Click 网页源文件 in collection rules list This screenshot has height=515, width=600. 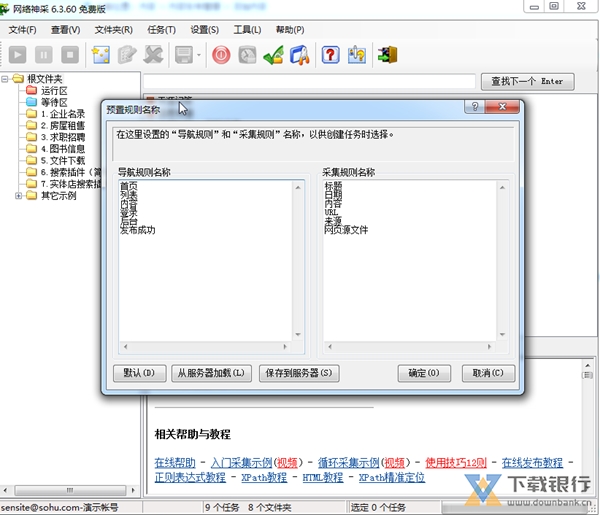coord(346,230)
